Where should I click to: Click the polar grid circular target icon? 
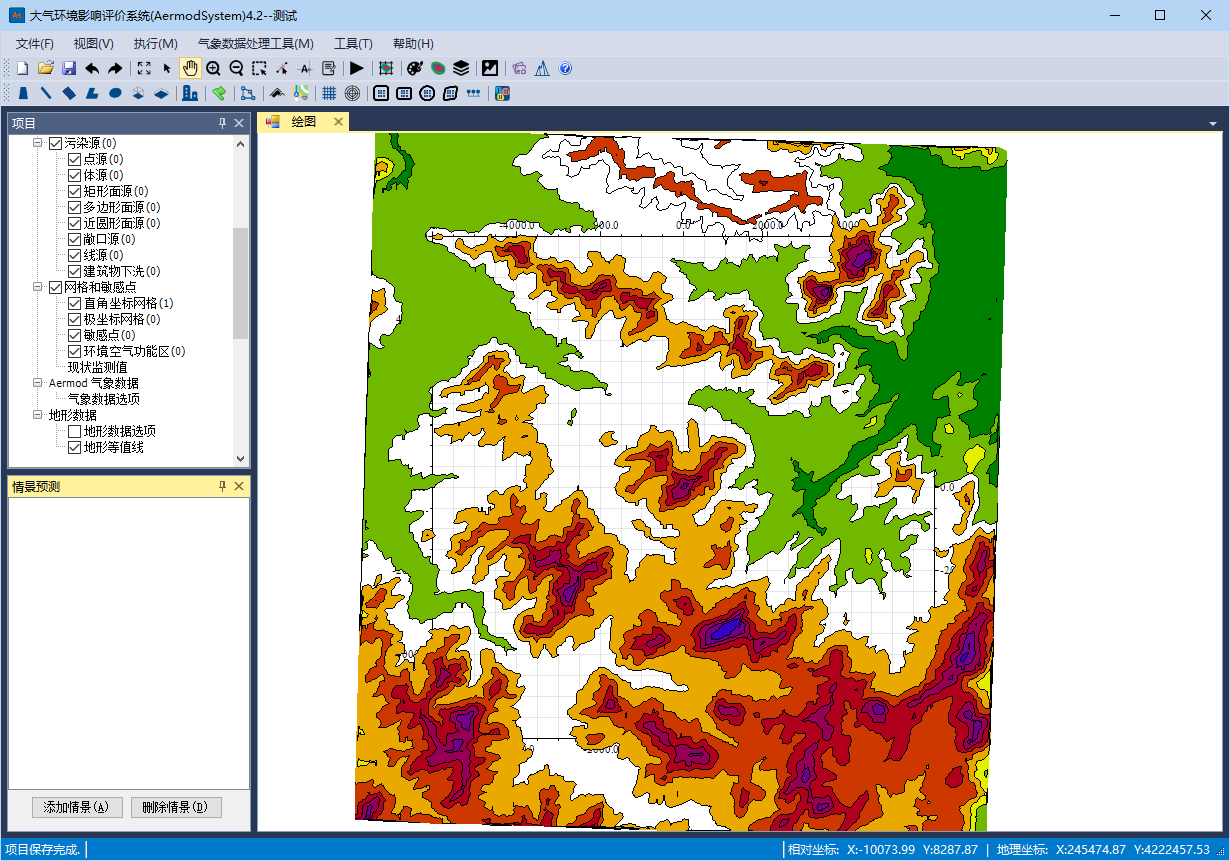[x=352, y=93]
